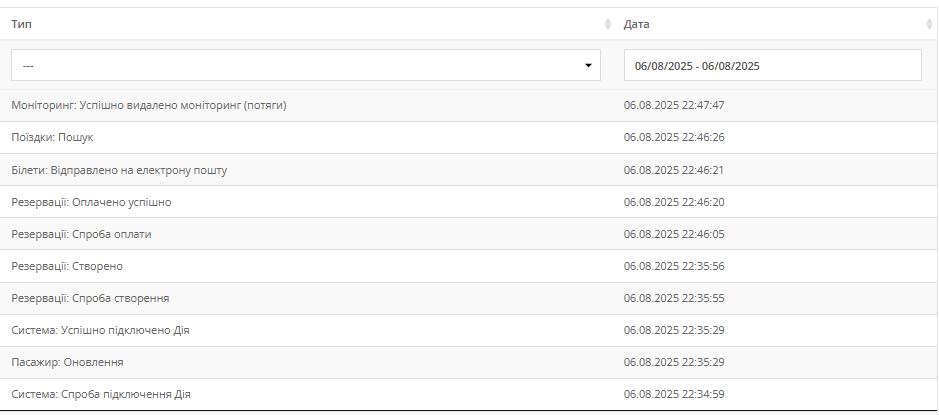Select 'Система: Спроба підключення Дія' row
This screenshot has width=939, height=415.
(101, 394)
